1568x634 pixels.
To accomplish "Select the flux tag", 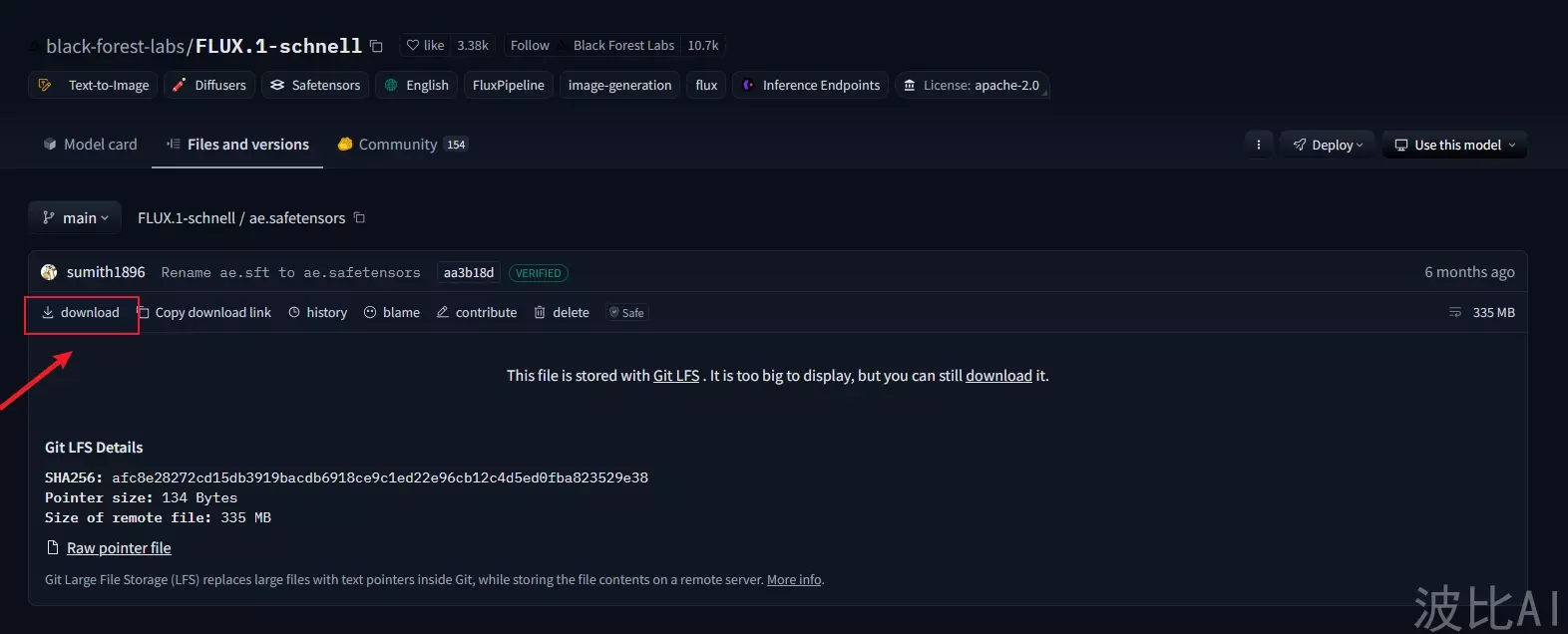I will point(706,86).
